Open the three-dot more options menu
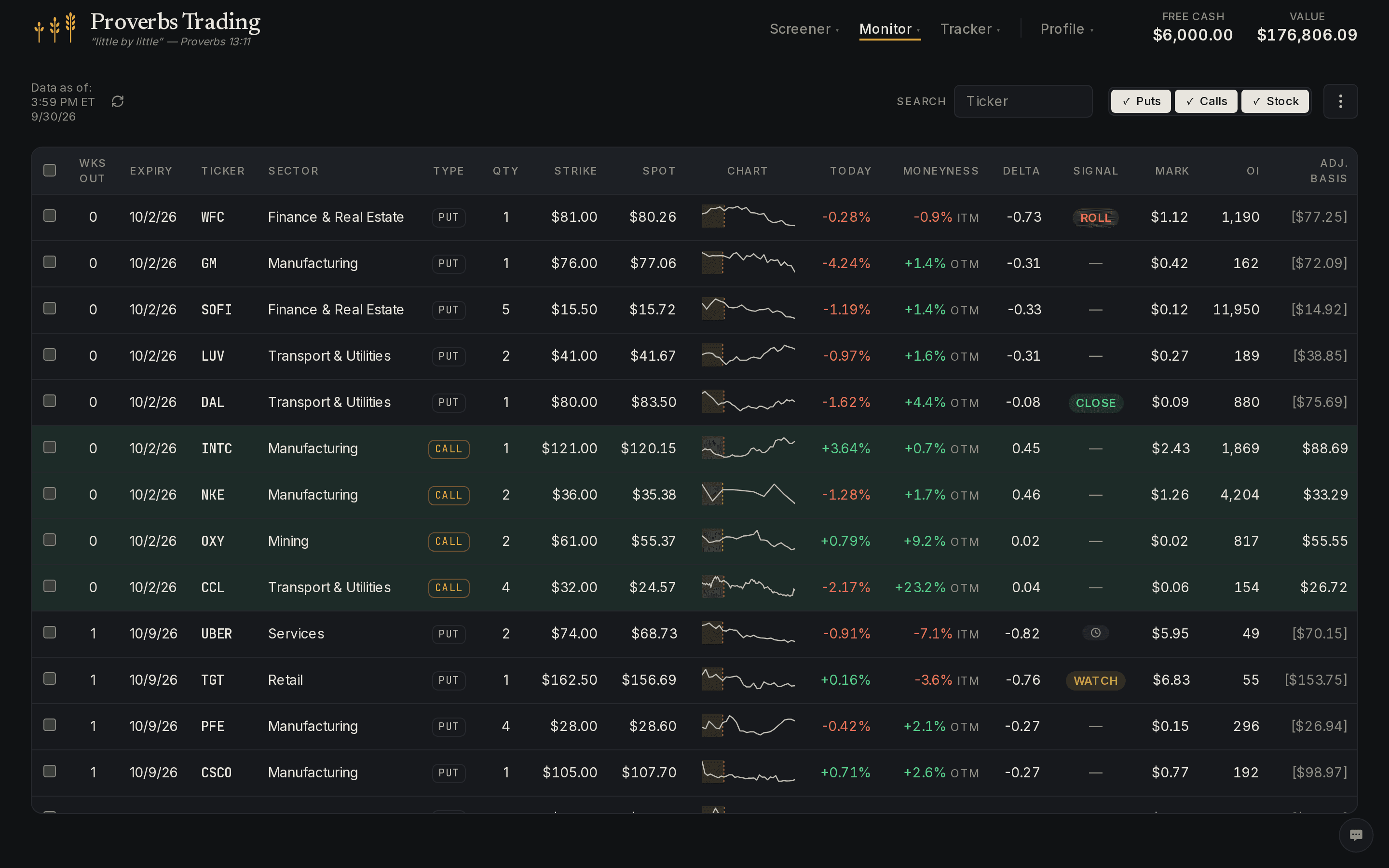Viewport: 1389px width, 868px height. point(1340,102)
